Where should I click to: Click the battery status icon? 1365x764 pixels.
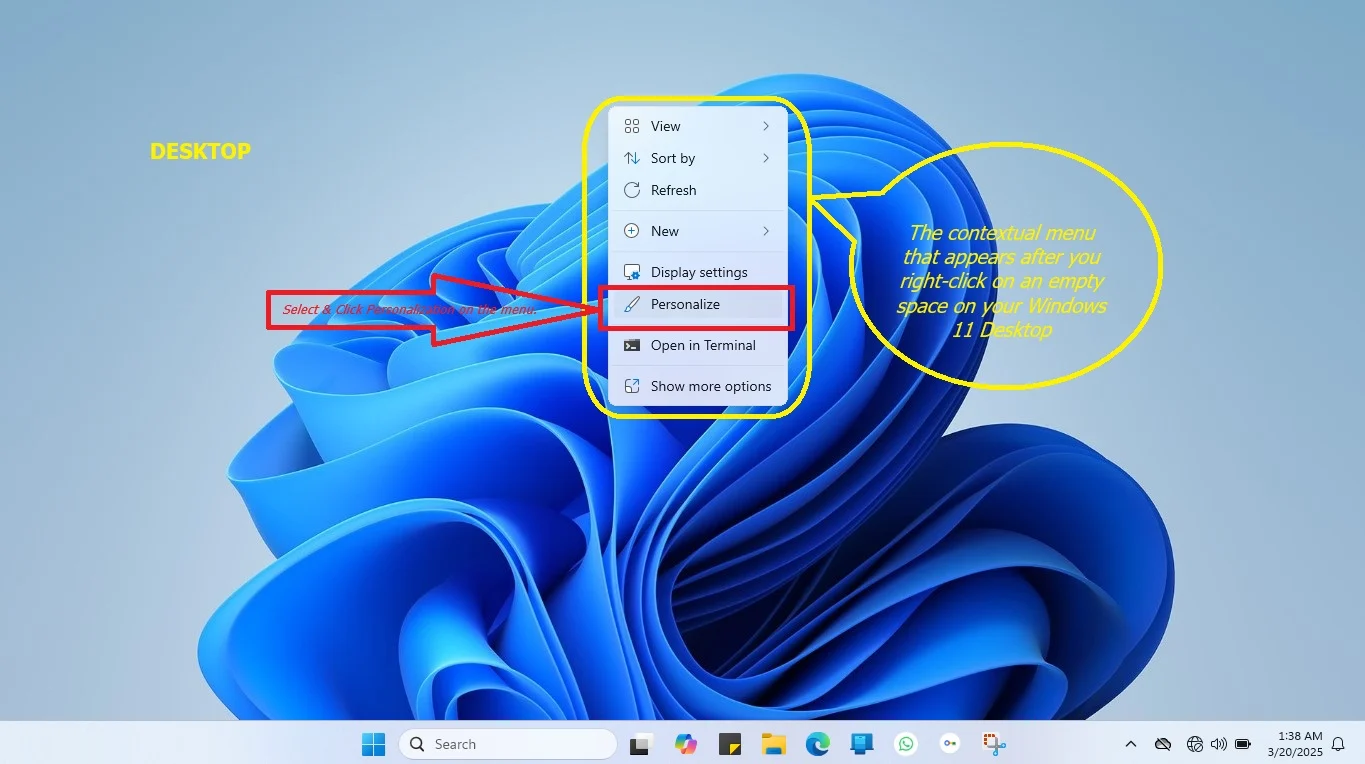(x=1243, y=744)
